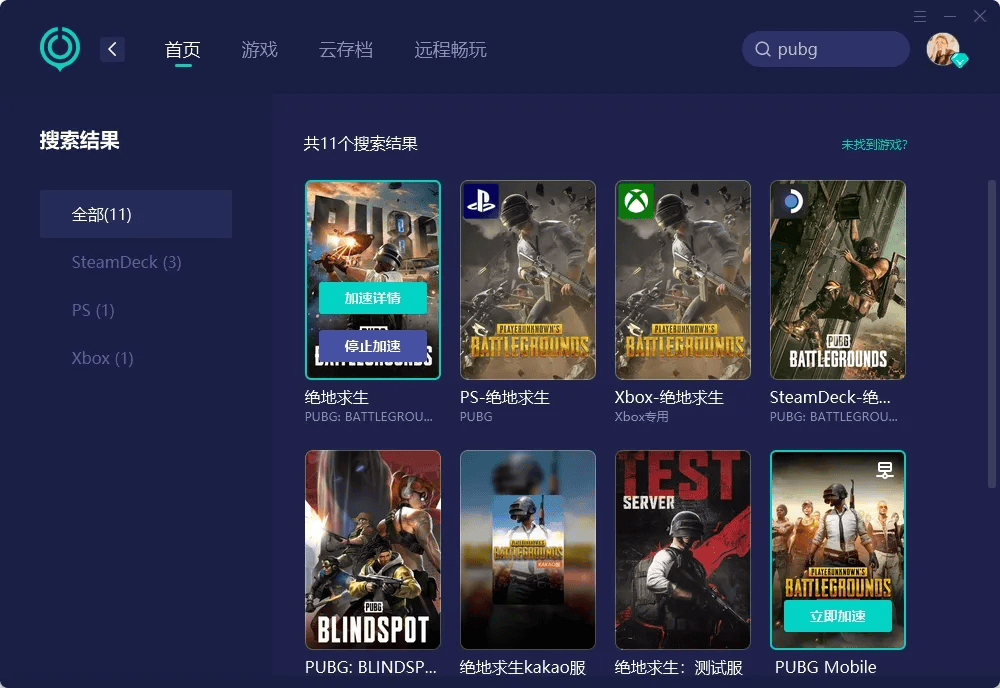Click 立即加速 on PUBG Mobile card
The width and height of the screenshot is (1000, 688).
point(838,616)
